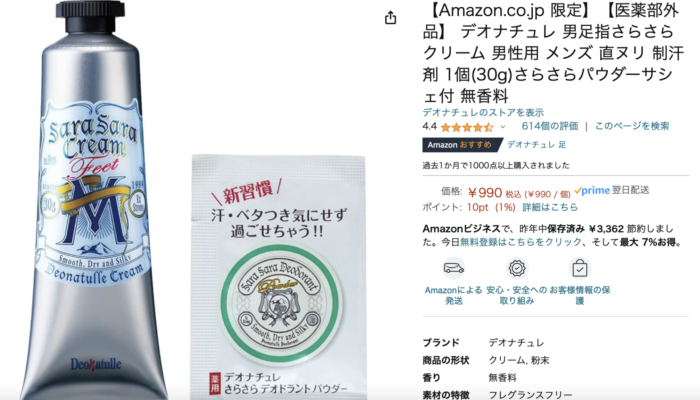Click the Amazon delivery truck icon
The height and width of the screenshot is (400, 700).
click(x=454, y=268)
